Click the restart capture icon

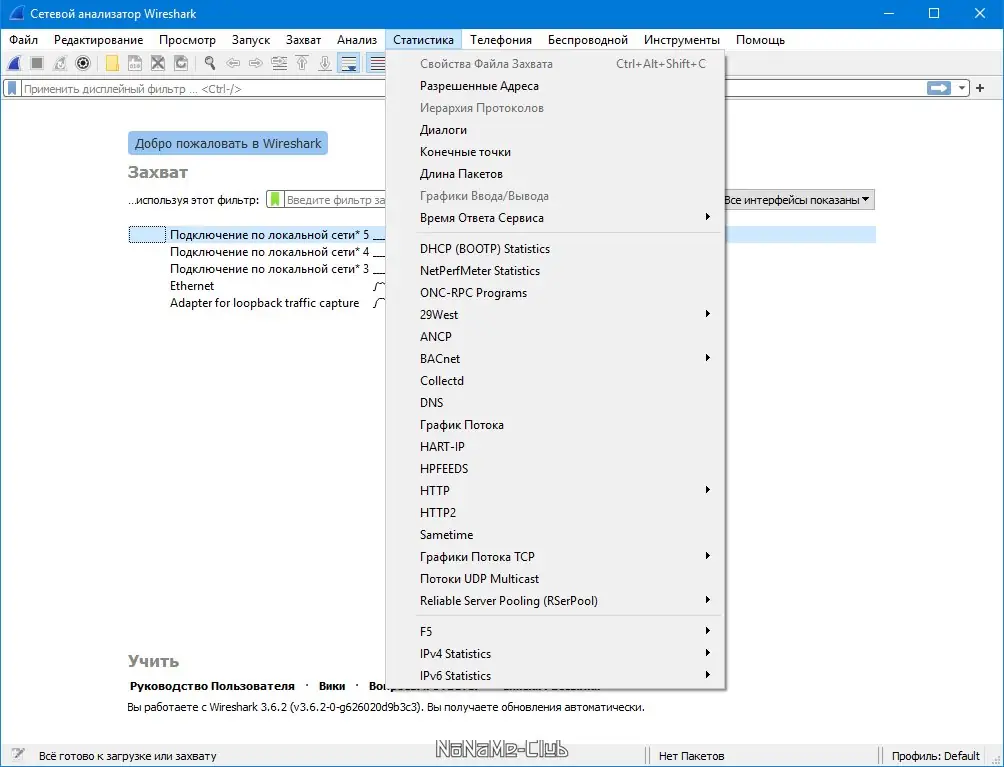click(60, 63)
